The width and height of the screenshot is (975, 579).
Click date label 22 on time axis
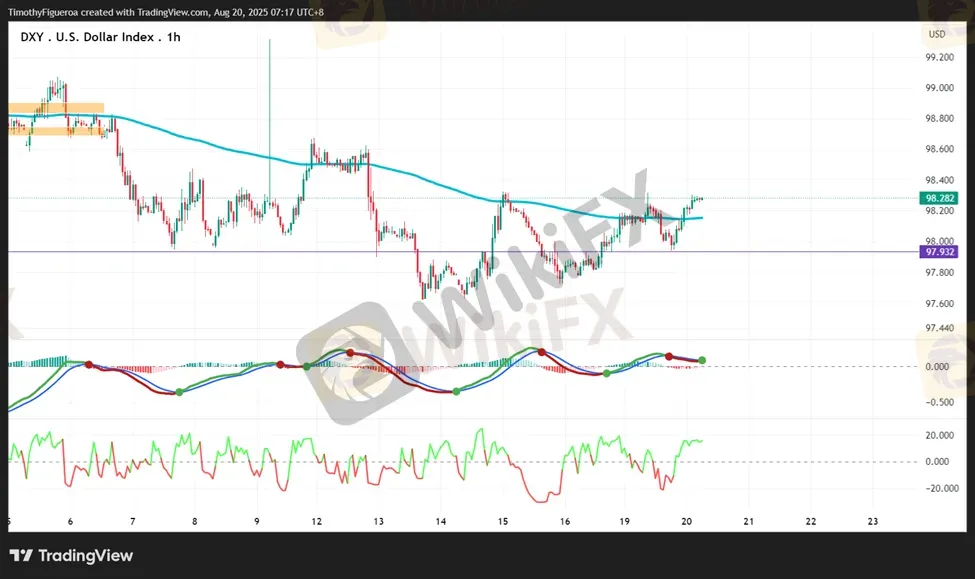pos(811,521)
